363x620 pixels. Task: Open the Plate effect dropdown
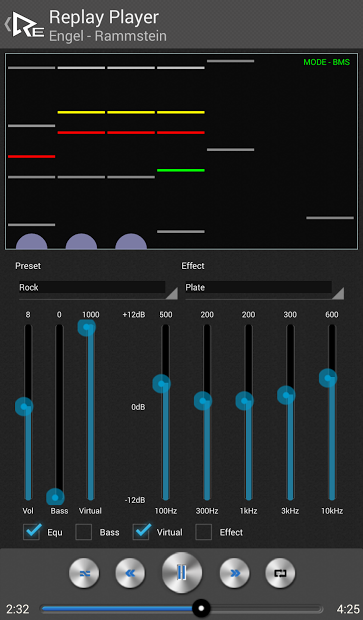[264, 289]
